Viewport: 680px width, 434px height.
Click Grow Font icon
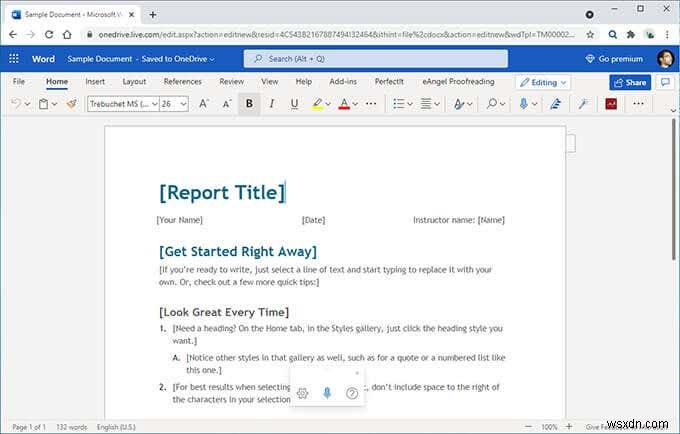[203, 104]
